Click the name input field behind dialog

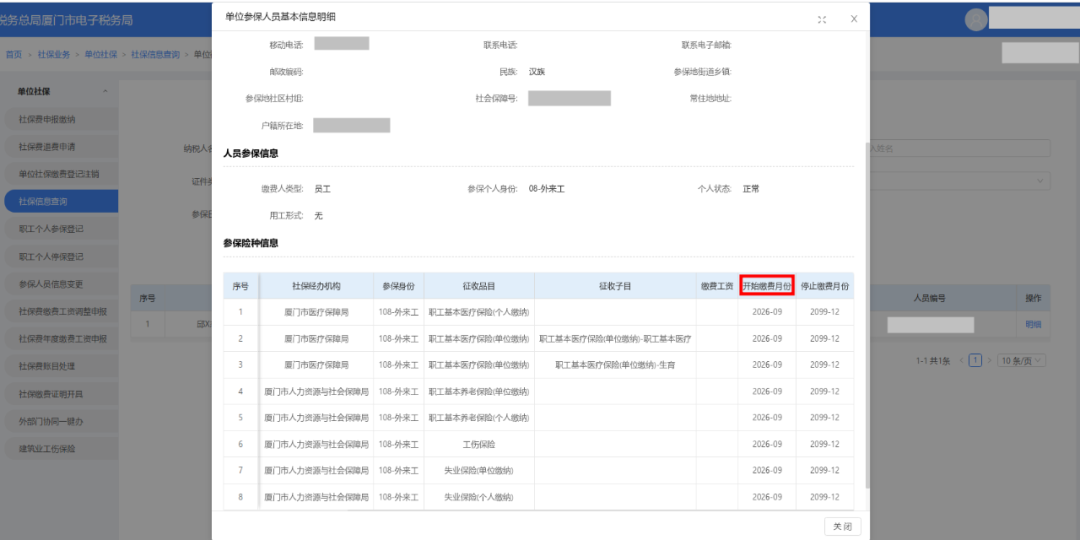[x=960, y=148]
